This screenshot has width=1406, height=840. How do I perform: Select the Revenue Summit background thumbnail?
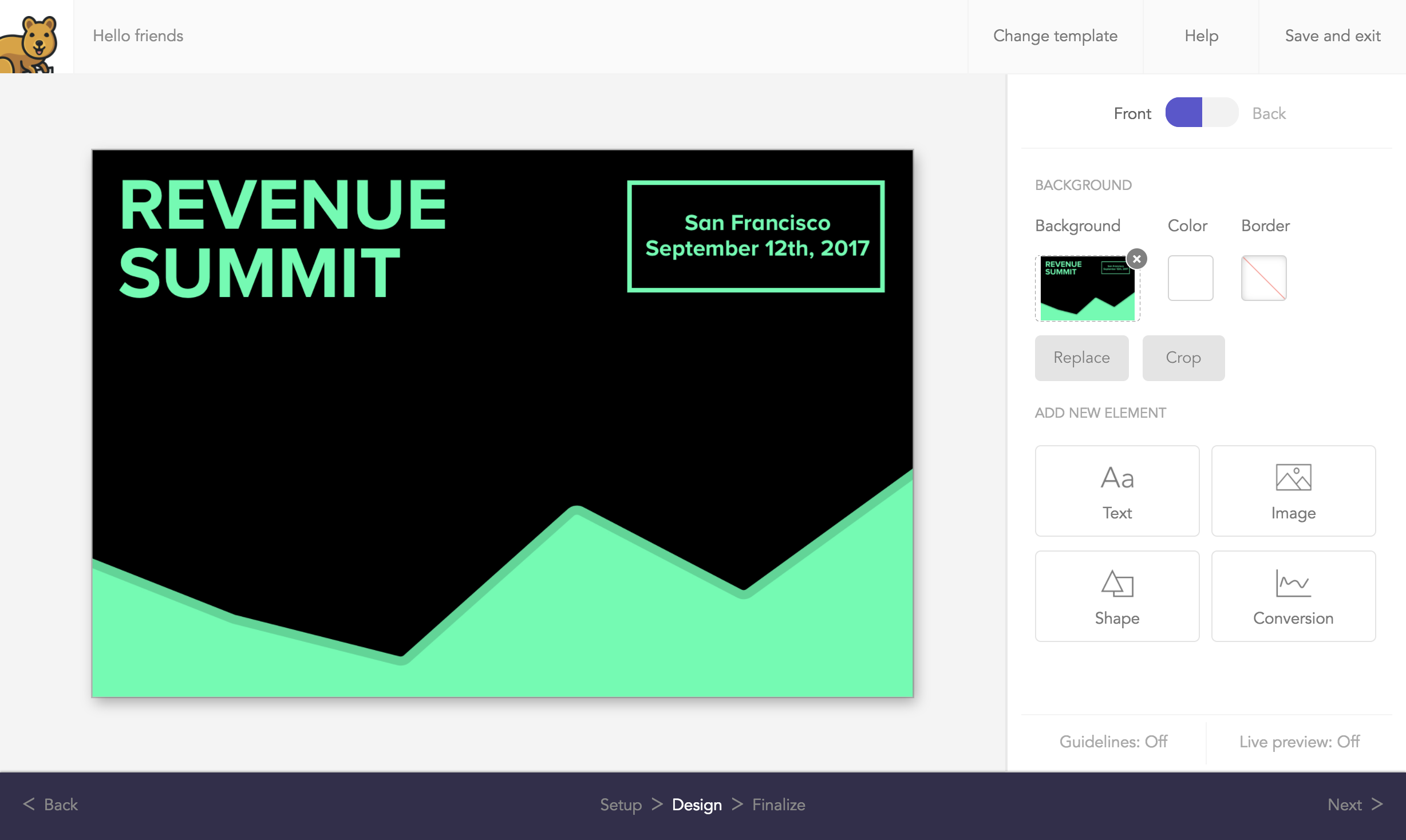click(1087, 289)
